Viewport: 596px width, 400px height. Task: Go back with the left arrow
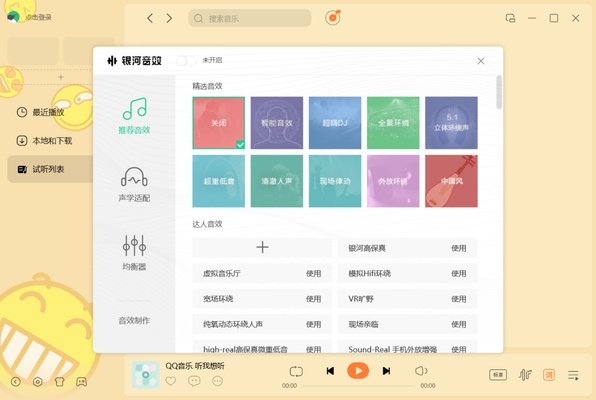coord(150,18)
